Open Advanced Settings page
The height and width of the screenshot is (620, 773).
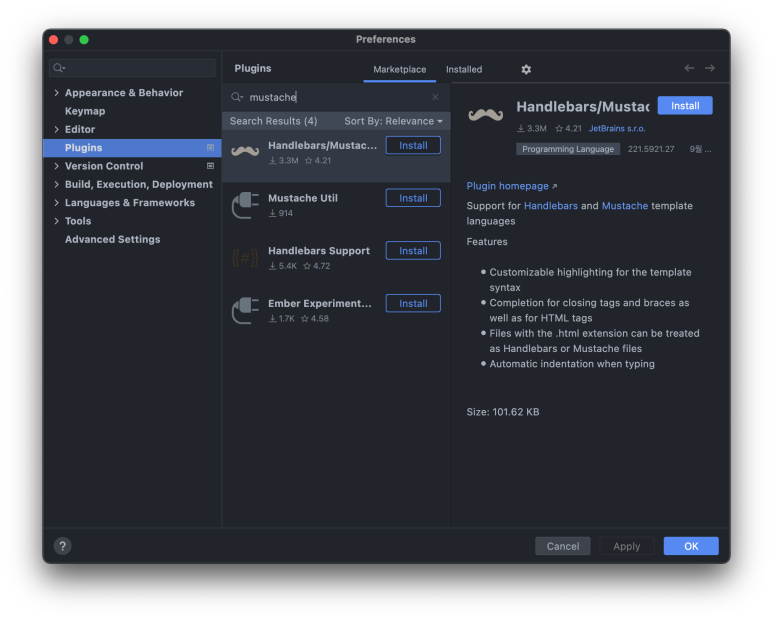(112, 239)
